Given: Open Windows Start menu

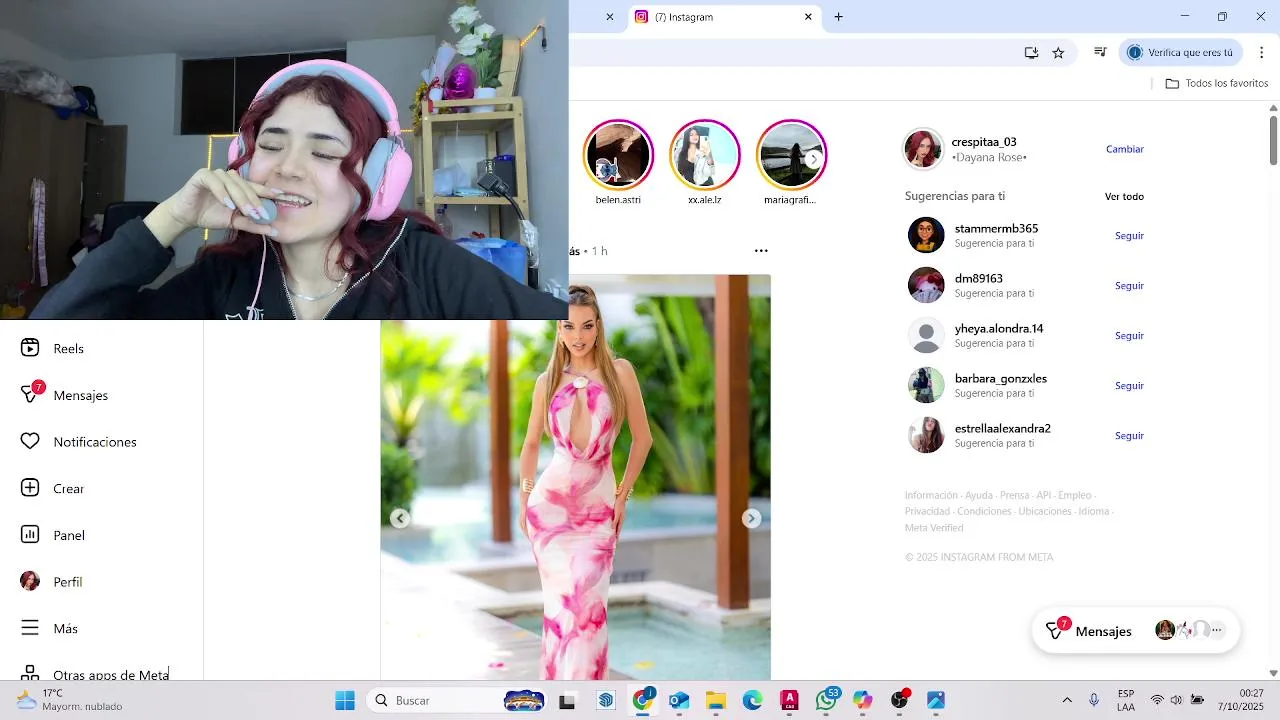Looking at the screenshot, I should point(345,700).
